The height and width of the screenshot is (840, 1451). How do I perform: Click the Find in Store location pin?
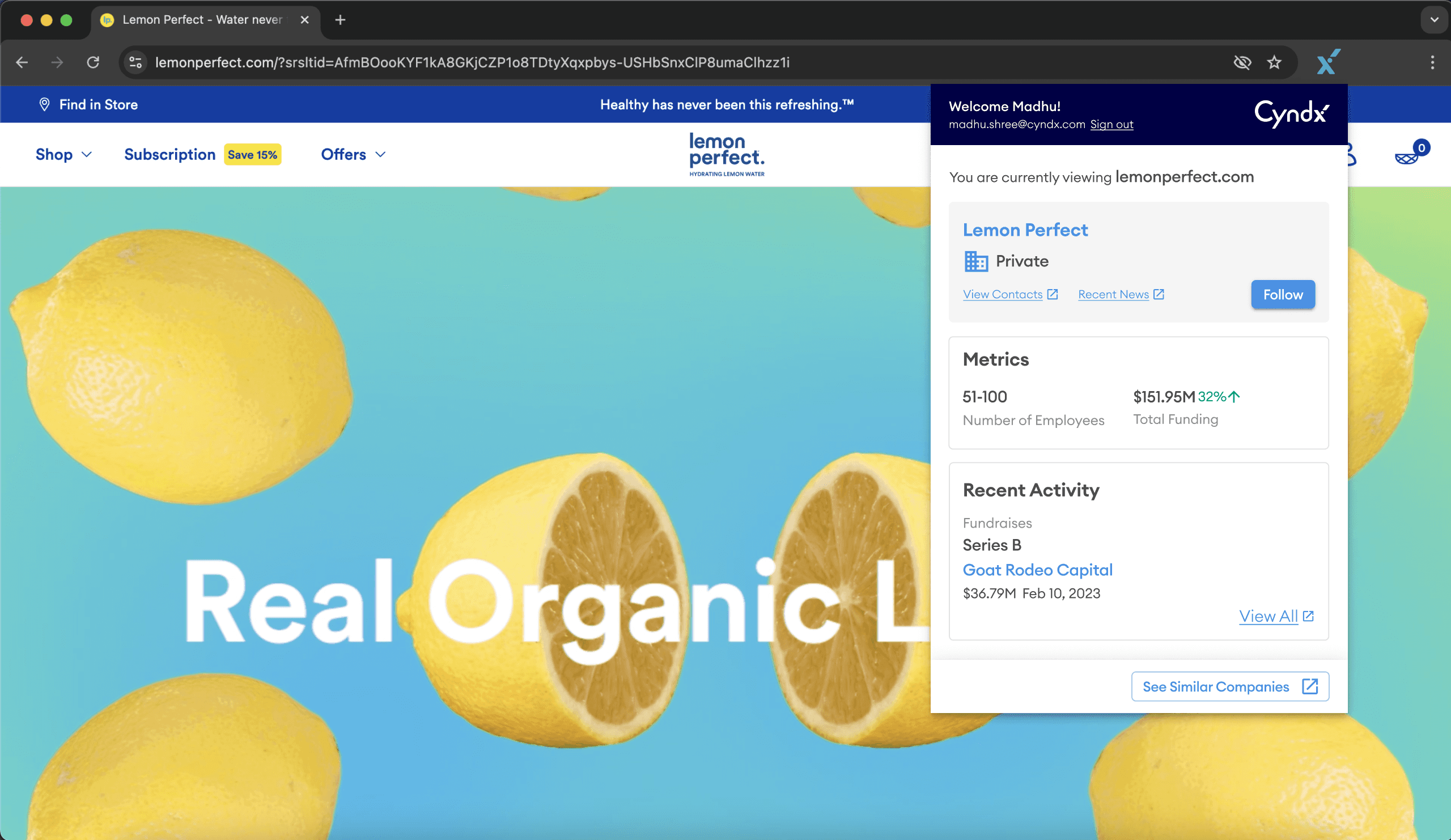(x=44, y=104)
